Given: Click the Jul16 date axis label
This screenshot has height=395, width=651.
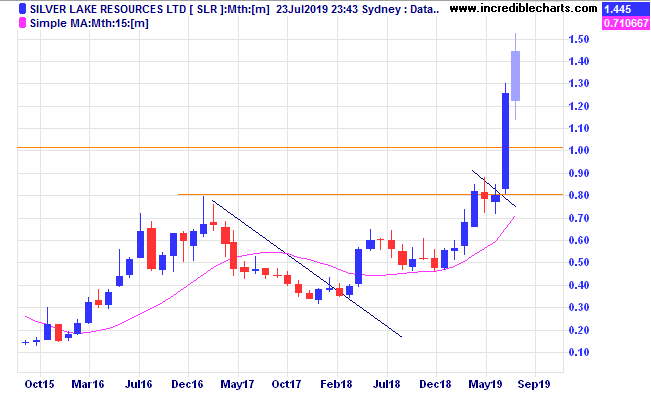Looking at the screenshot, I should [138, 384].
